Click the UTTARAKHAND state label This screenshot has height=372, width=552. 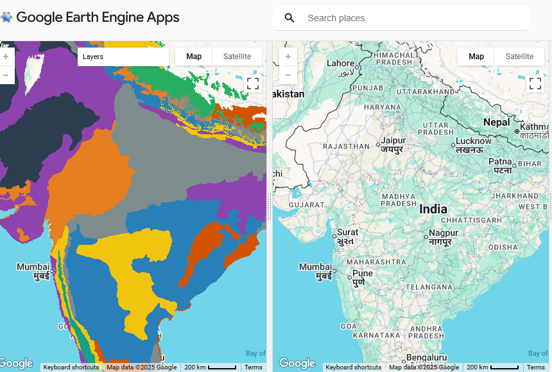click(426, 92)
